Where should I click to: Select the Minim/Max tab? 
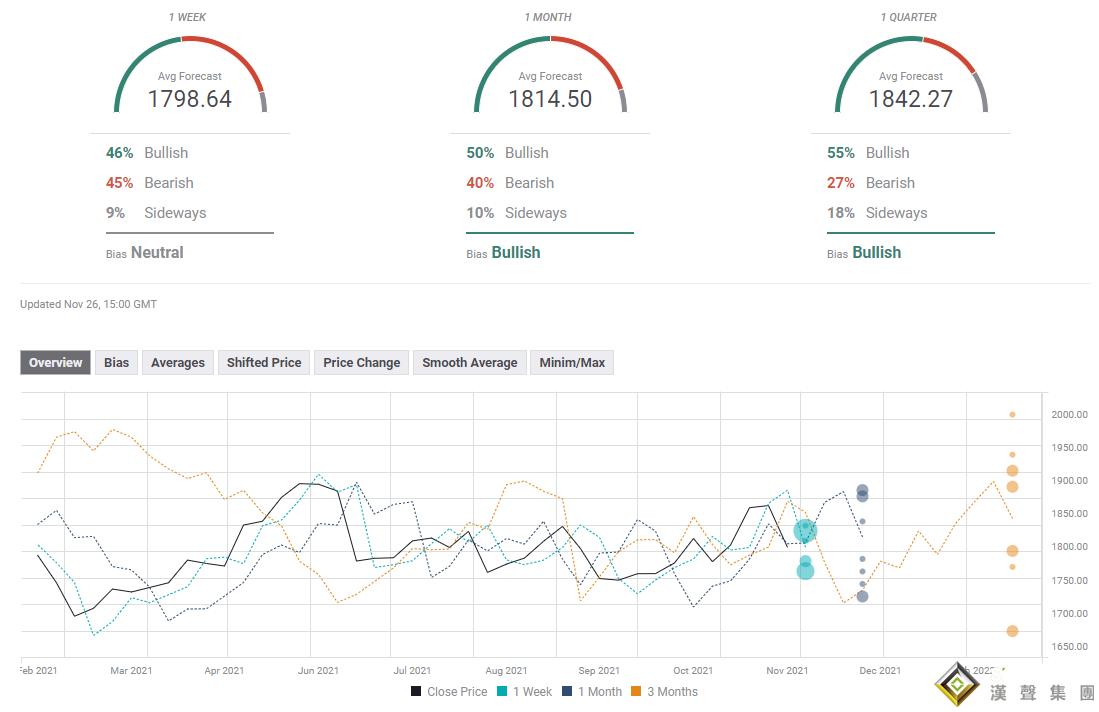[x=572, y=363]
